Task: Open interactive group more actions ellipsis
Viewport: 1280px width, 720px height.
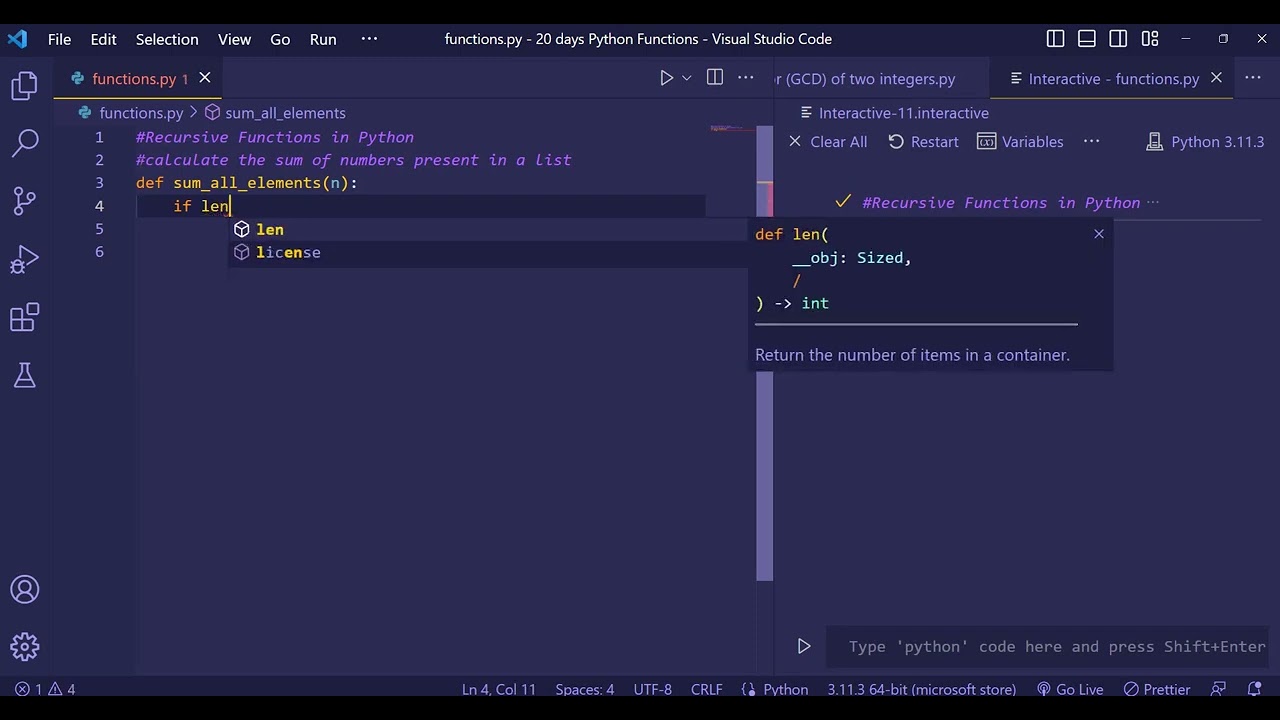Action: pyautogui.click(x=1253, y=78)
